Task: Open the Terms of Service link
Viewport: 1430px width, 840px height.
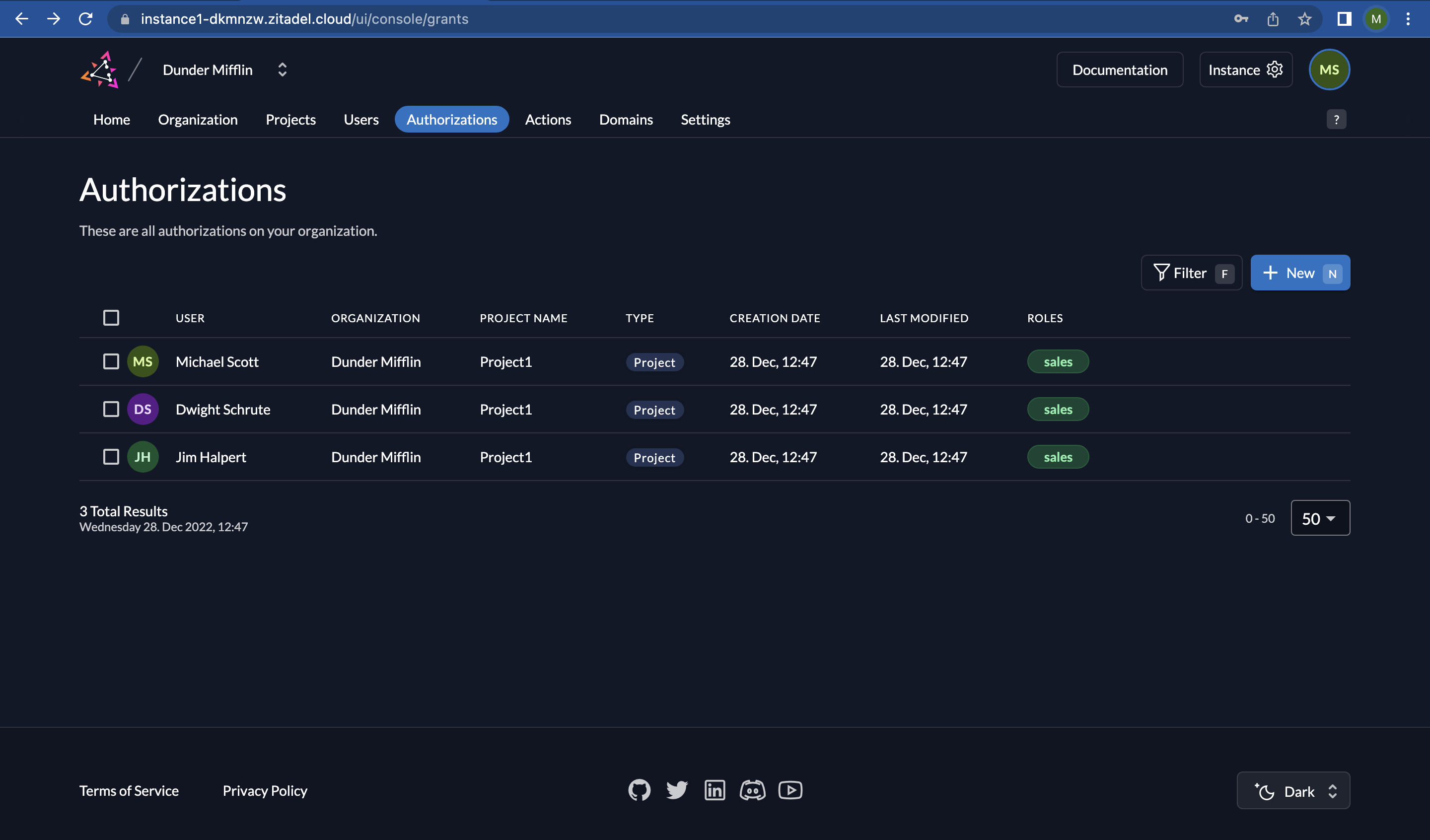Action: (x=129, y=791)
